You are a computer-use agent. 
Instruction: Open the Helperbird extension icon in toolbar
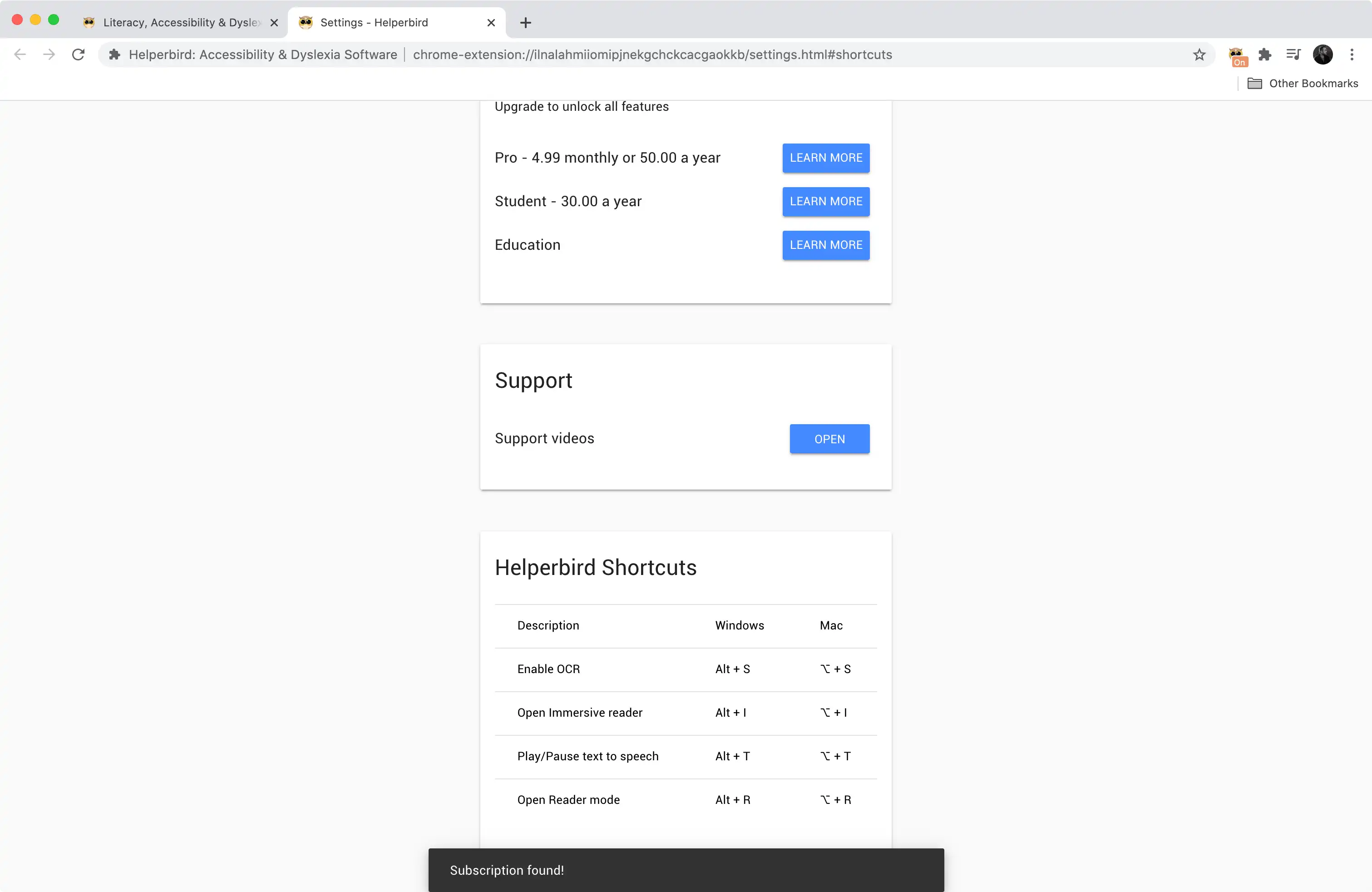1237,56
